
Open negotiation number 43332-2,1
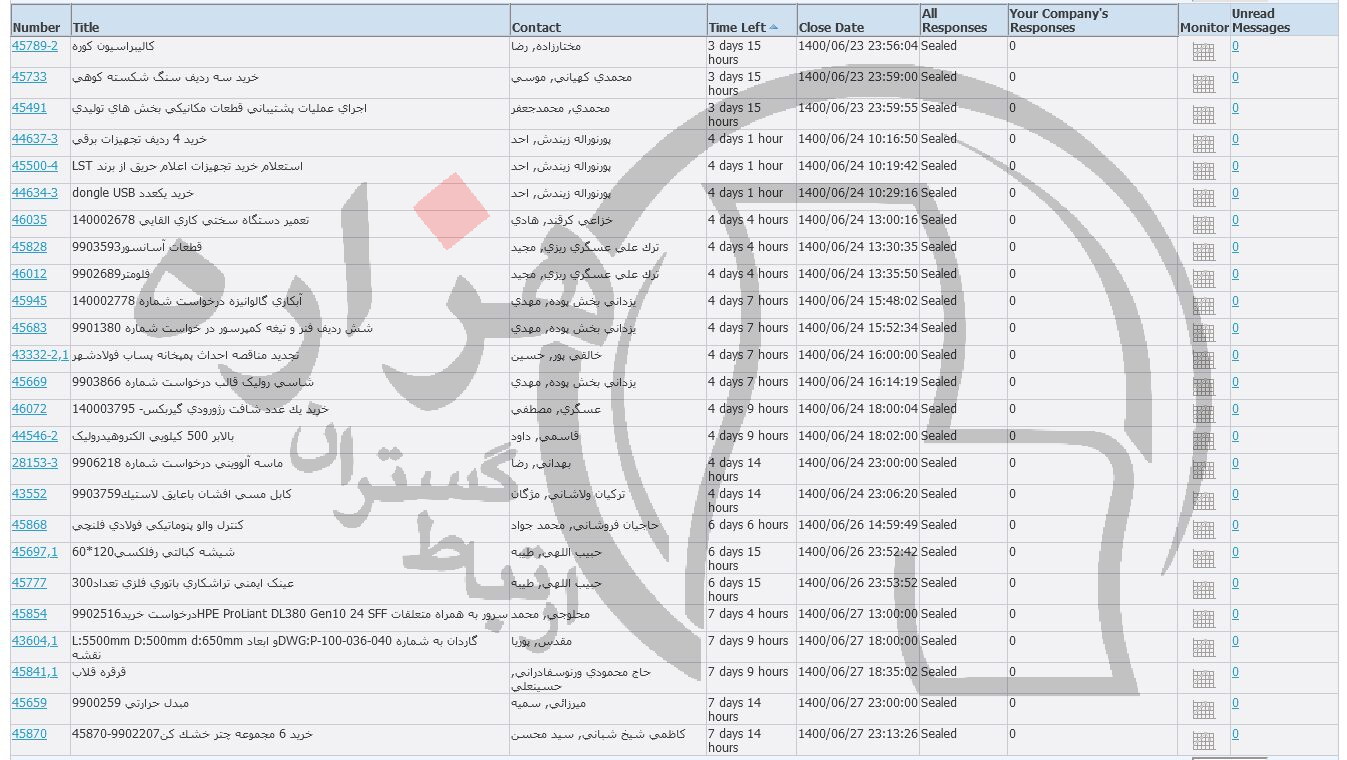click(40, 355)
